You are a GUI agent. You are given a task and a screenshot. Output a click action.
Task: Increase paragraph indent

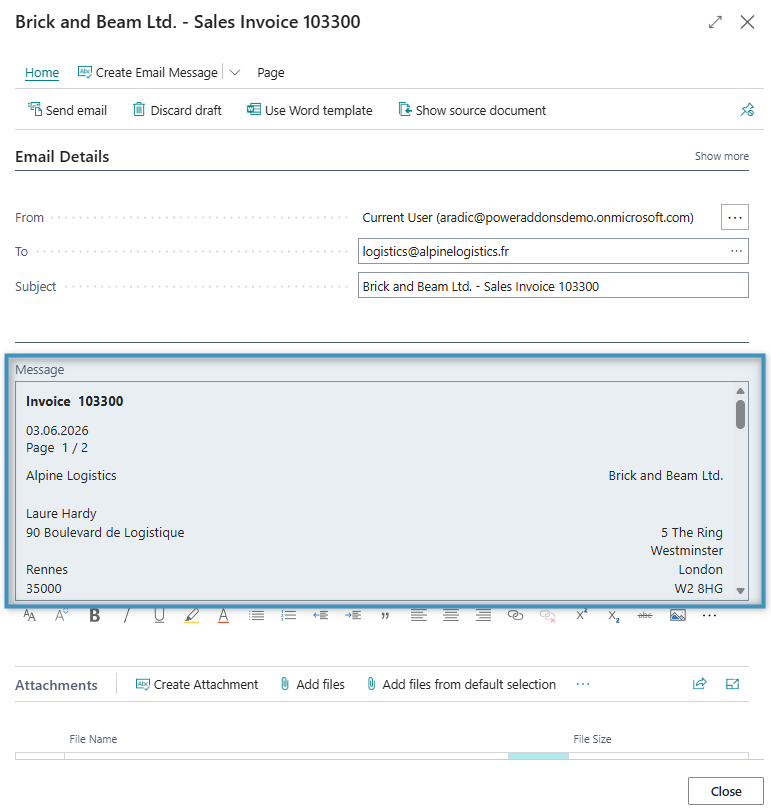[x=353, y=615]
